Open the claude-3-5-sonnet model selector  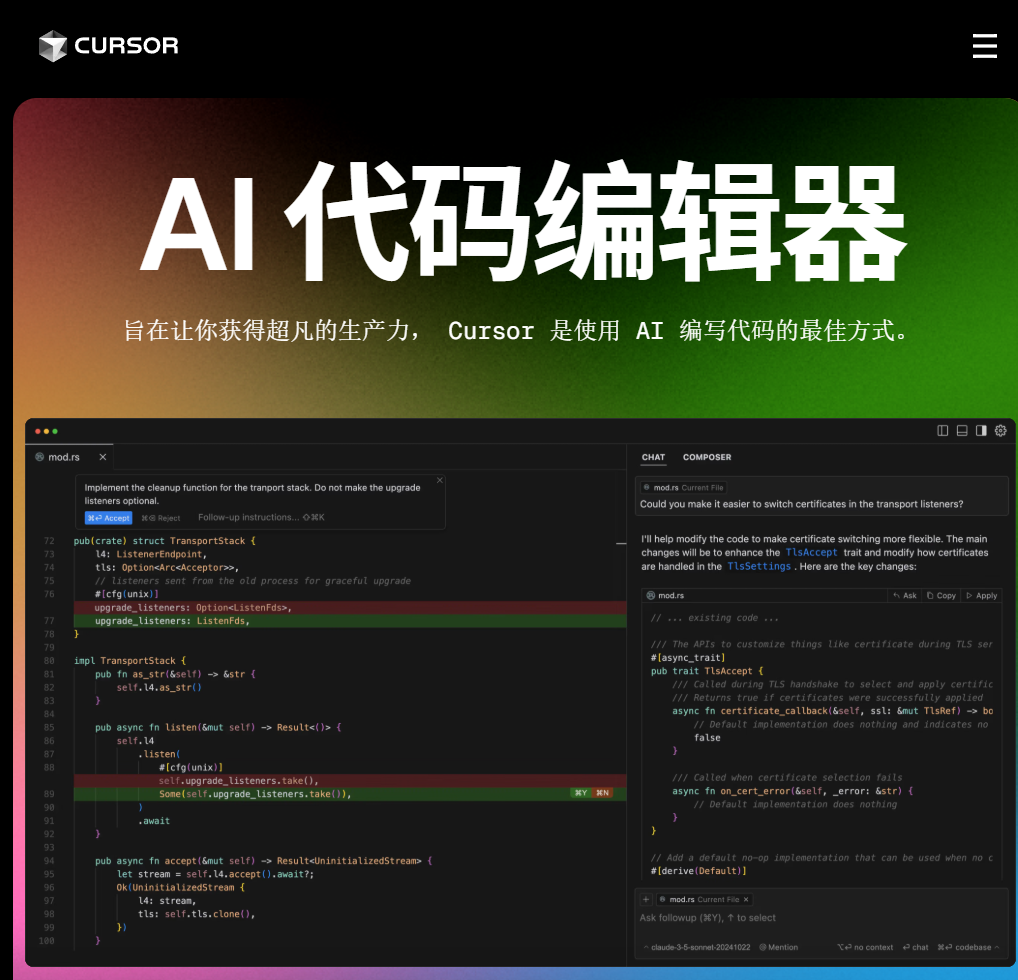(697, 948)
